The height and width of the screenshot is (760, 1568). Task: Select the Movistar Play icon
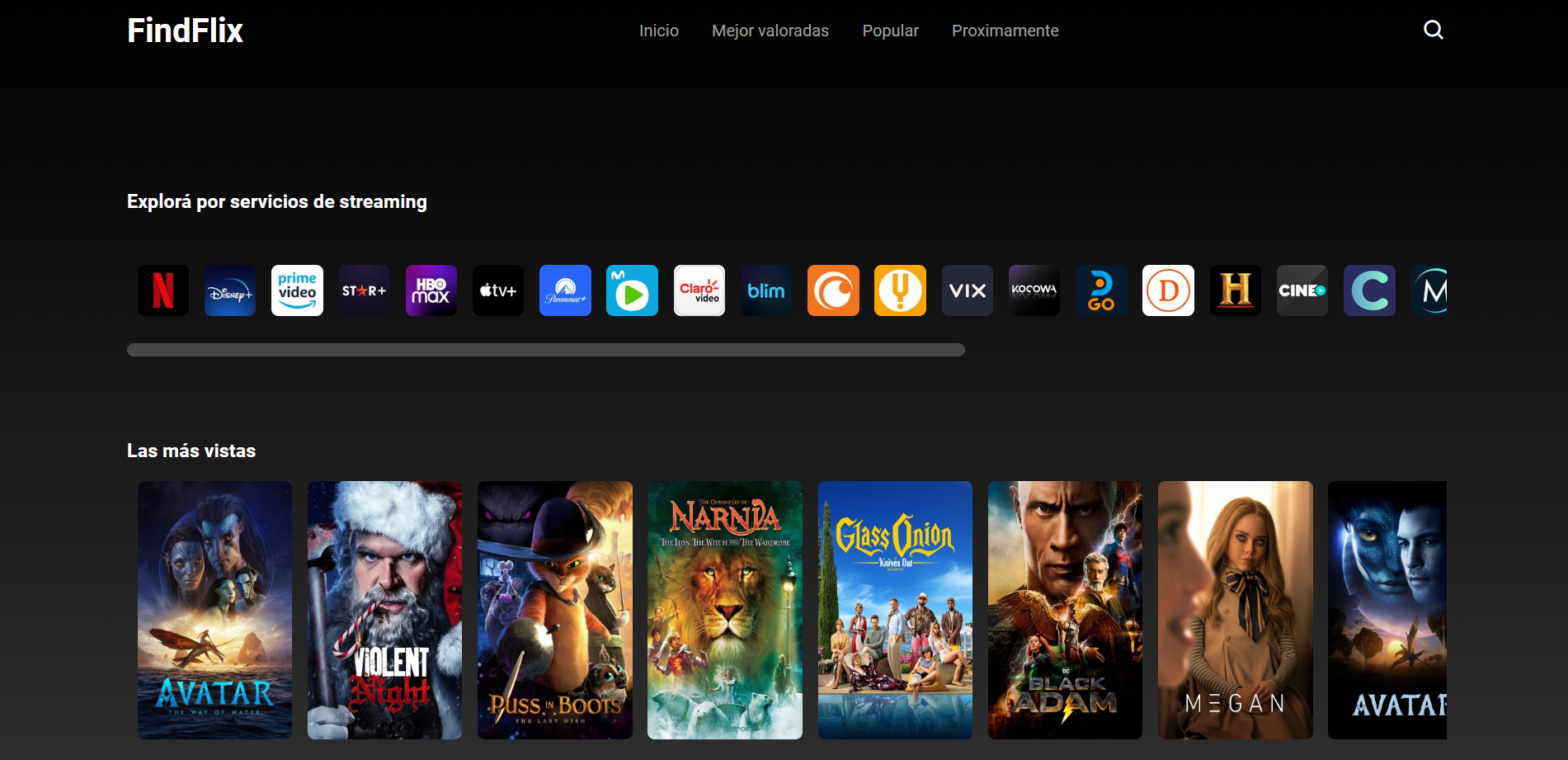[x=632, y=290]
